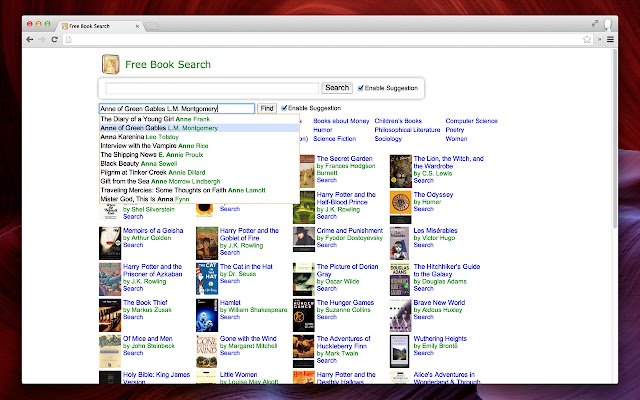The image size is (640, 400).
Task: Click Search link under Memoirs of a Geisha
Action: coord(133,245)
